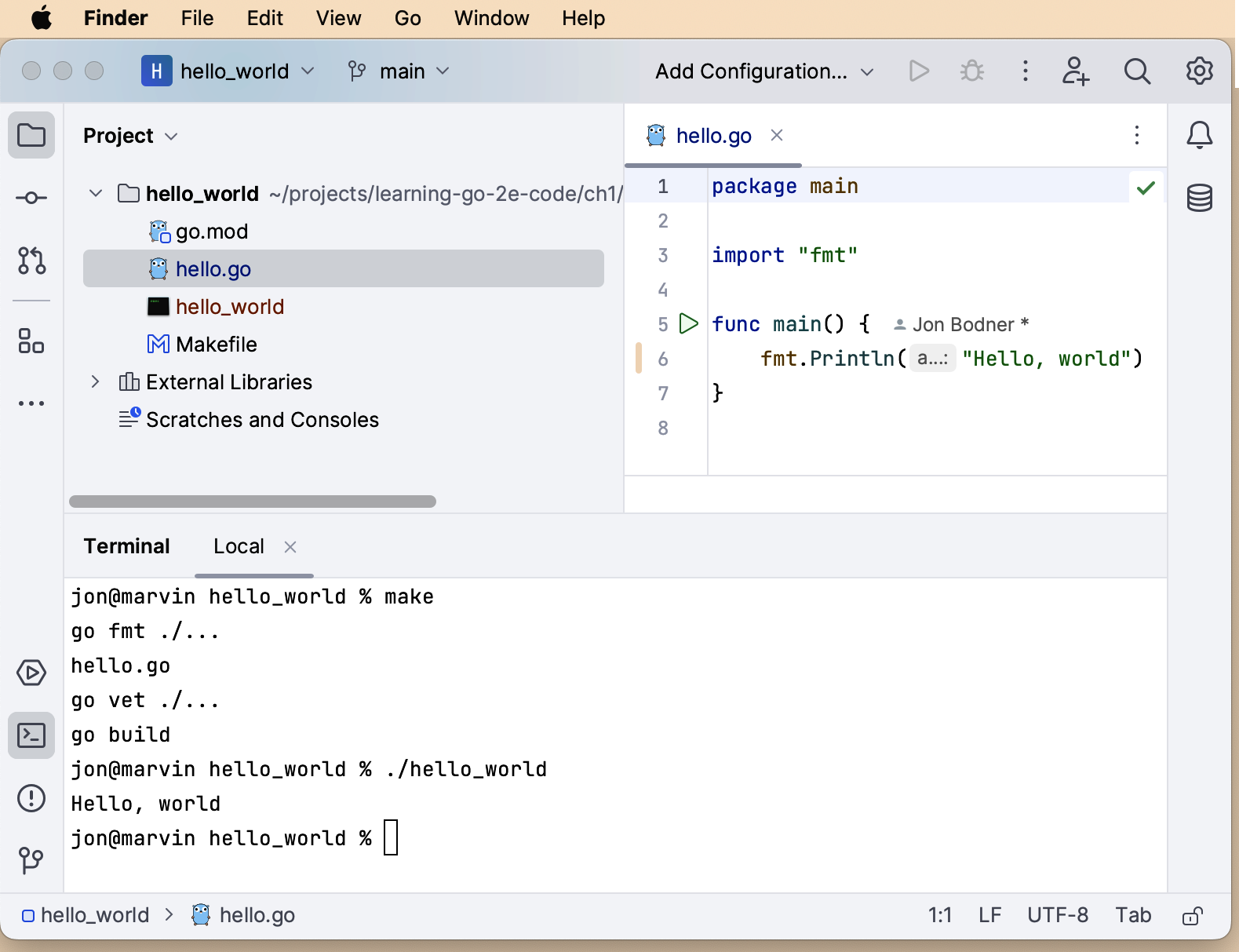1239x952 pixels.
Task: Open the Edit menu
Action: tap(264, 18)
